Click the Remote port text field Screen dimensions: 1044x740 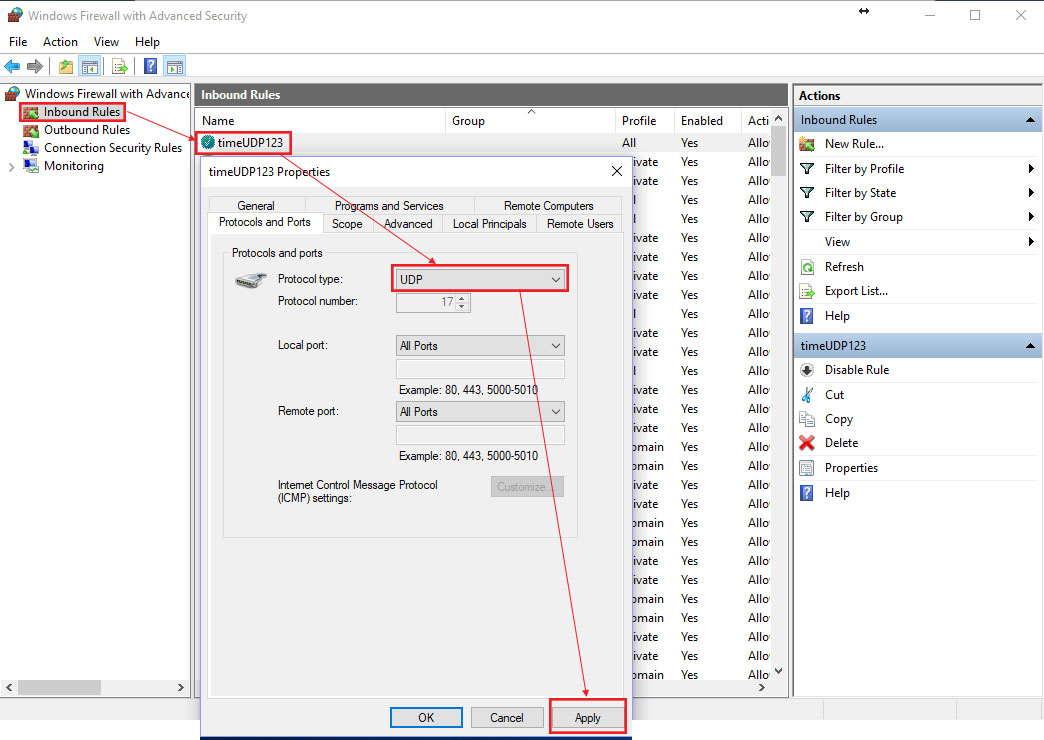480,435
